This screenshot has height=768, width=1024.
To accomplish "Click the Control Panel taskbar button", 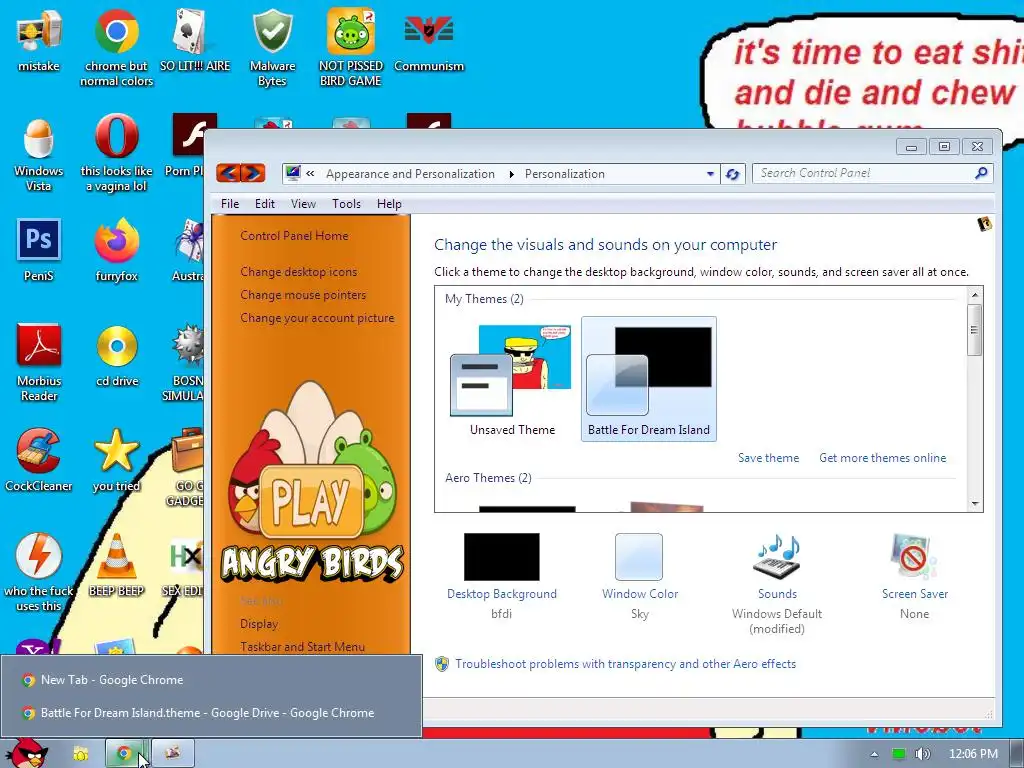I will [172, 754].
